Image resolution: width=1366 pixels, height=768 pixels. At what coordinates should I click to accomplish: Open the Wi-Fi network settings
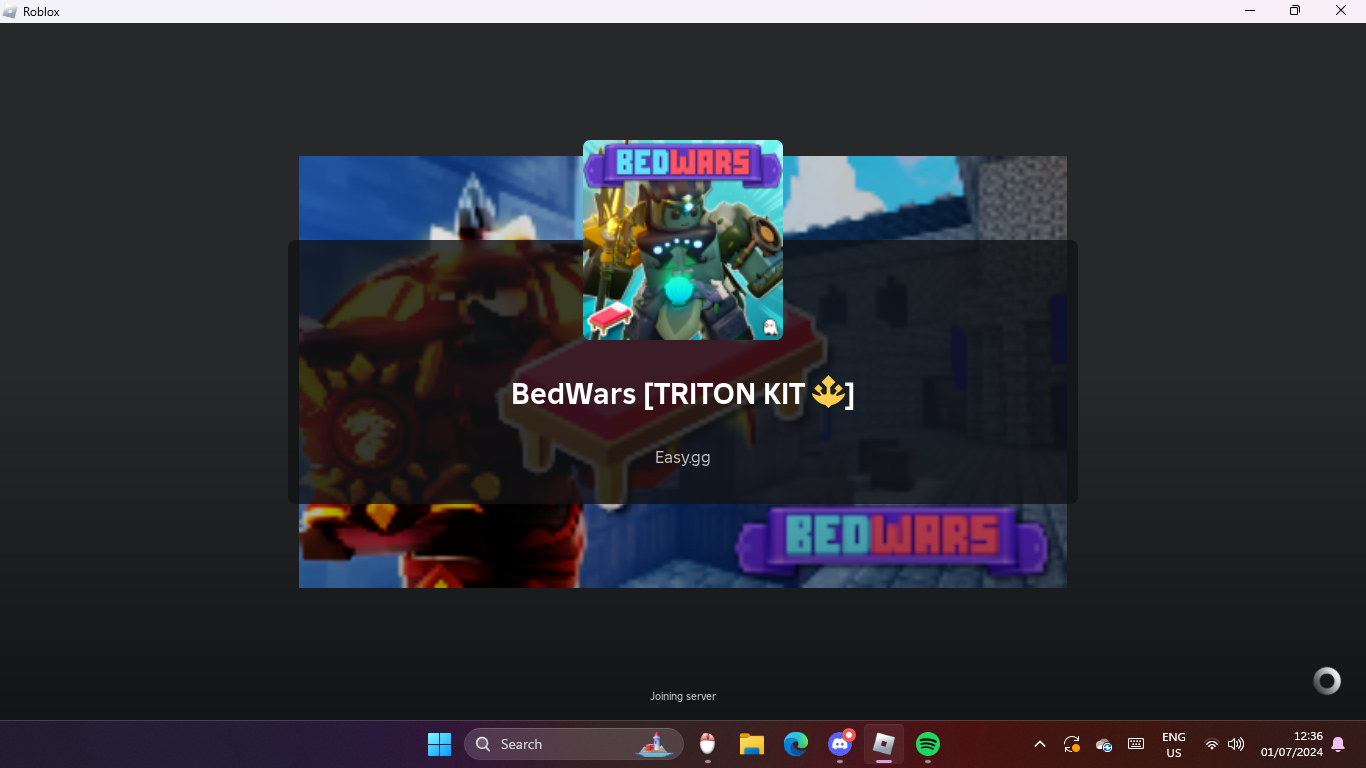pyautogui.click(x=1212, y=744)
